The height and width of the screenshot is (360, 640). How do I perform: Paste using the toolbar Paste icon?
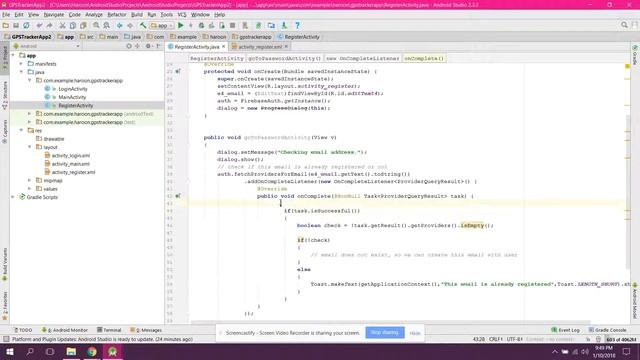click(83, 25)
